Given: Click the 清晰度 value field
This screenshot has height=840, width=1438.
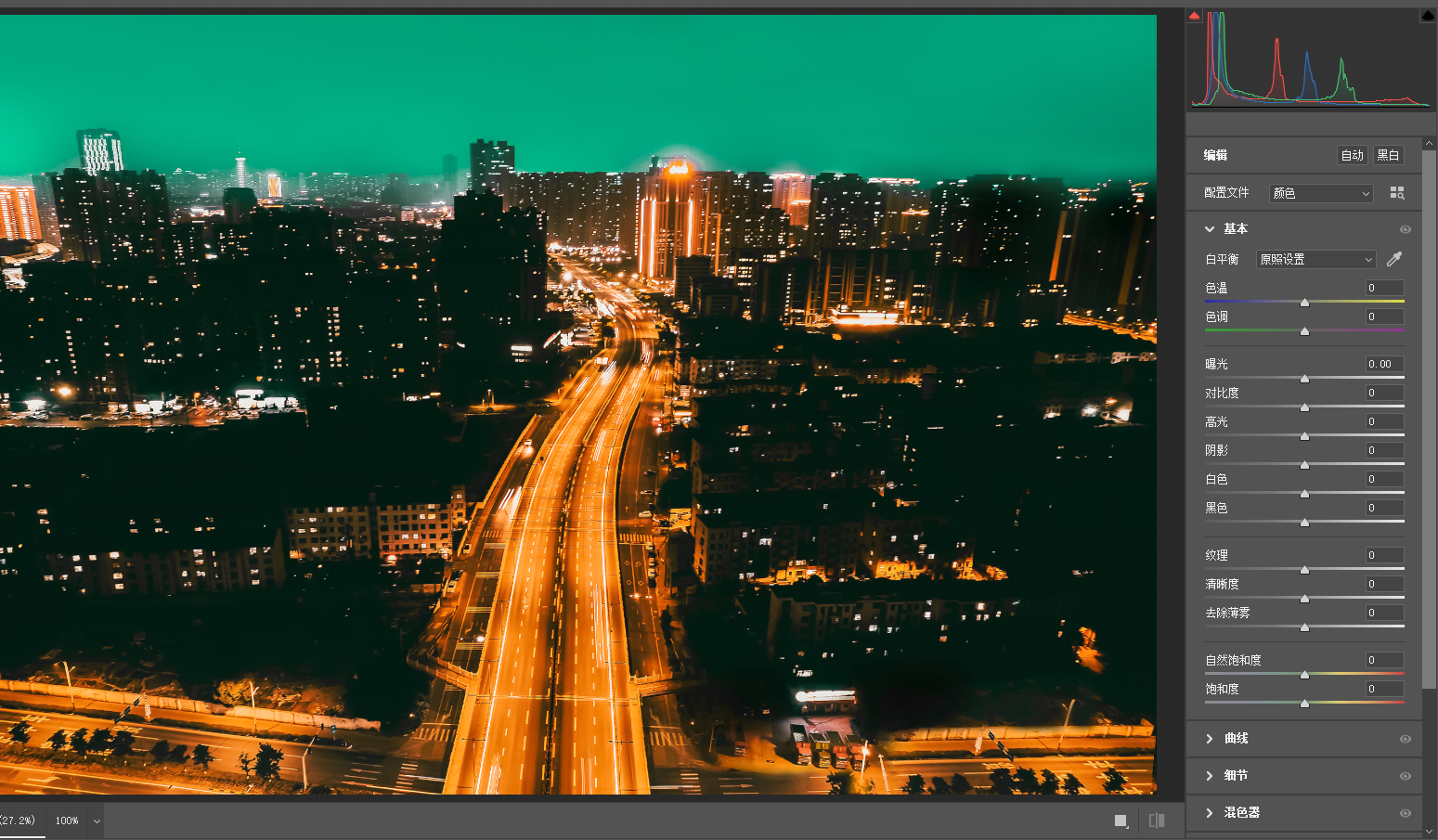Looking at the screenshot, I should (x=1384, y=584).
